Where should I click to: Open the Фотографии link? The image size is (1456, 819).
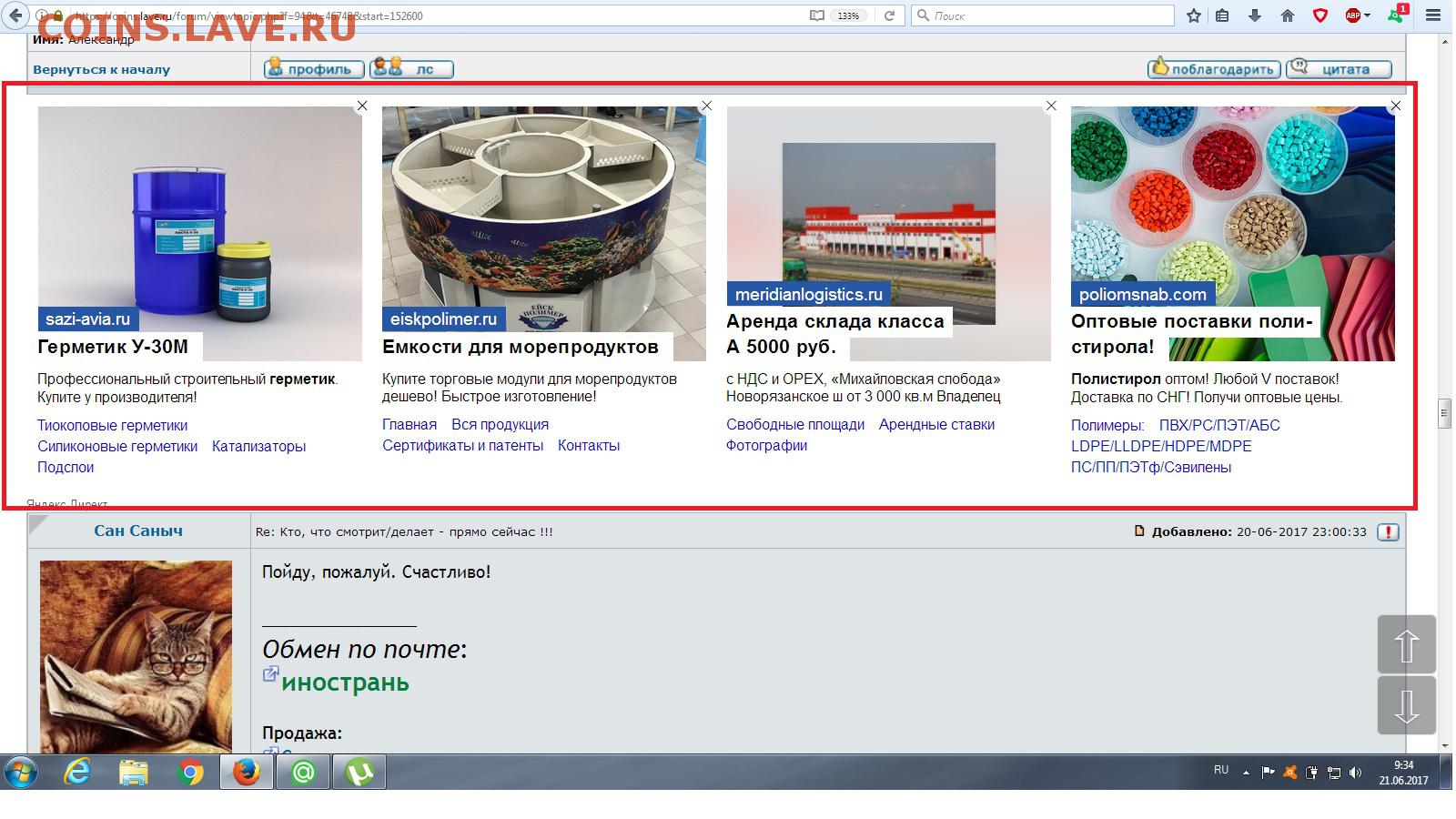pos(766,445)
